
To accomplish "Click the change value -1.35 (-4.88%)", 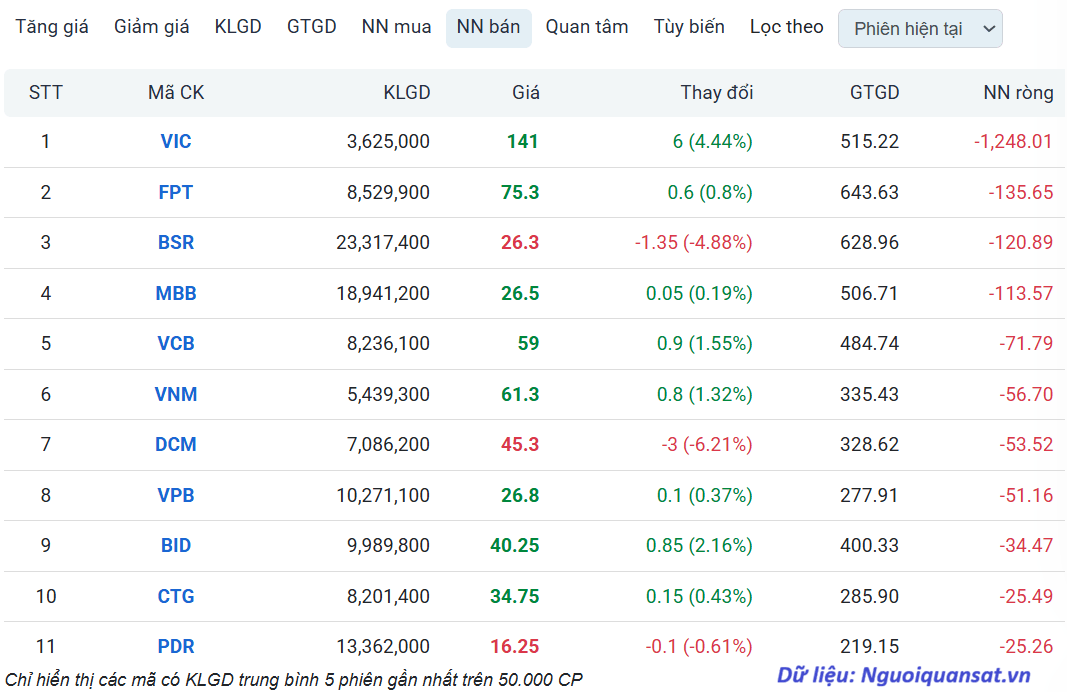I will (693, 242).
